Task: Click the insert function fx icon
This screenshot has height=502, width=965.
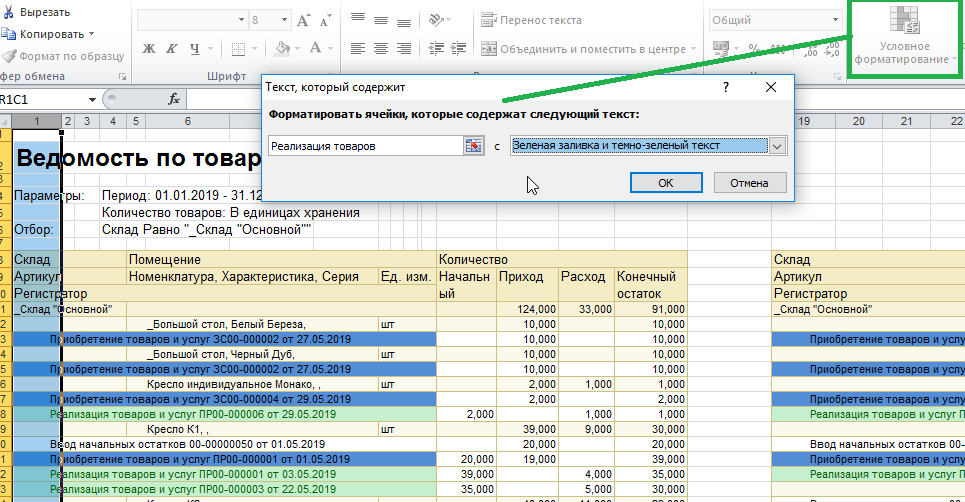Action: coord(173,99)
